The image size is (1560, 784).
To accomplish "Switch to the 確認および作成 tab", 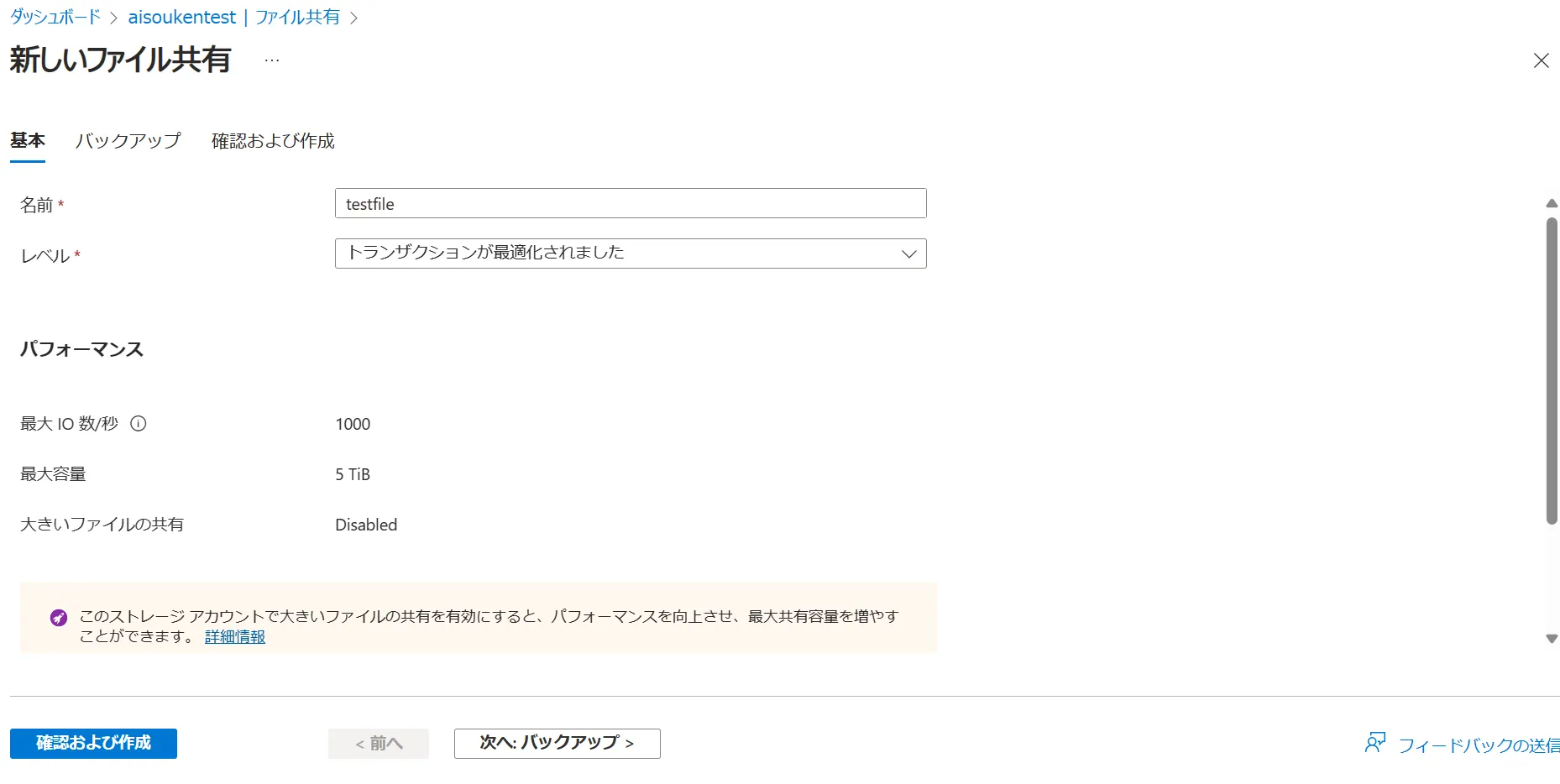I will (x=273, y=141).
